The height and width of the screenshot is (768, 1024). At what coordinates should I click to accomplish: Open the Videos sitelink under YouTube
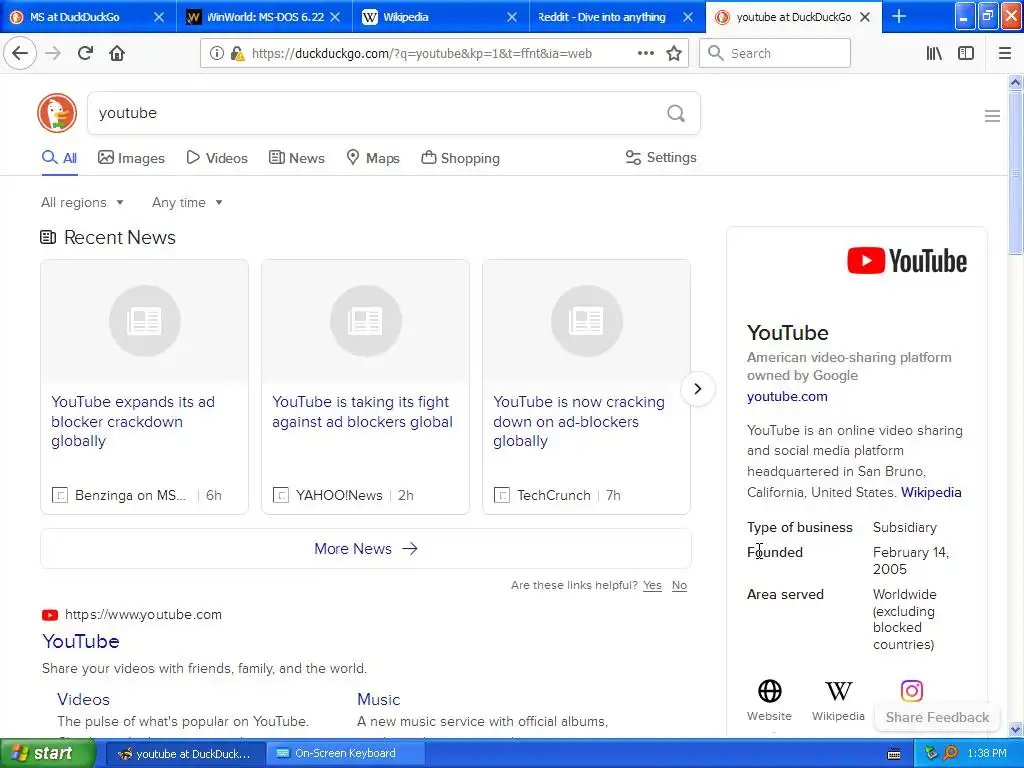pyautogui.click(x=83, y=699)
